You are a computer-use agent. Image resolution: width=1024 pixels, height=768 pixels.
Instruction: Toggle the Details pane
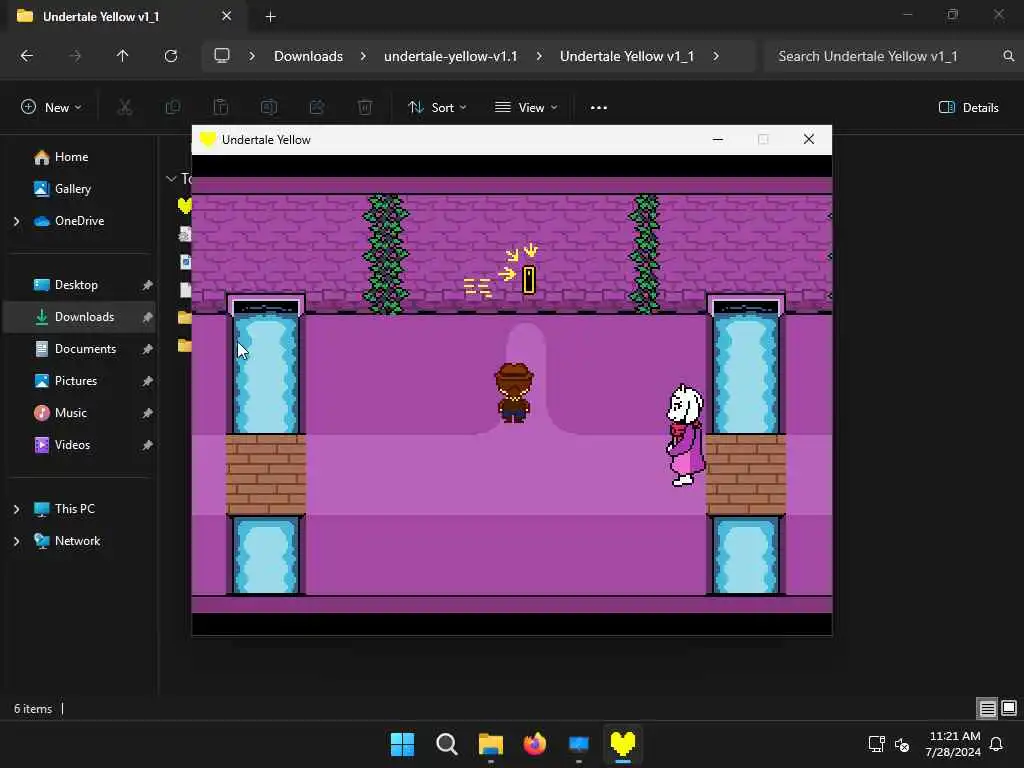(968, 108)
